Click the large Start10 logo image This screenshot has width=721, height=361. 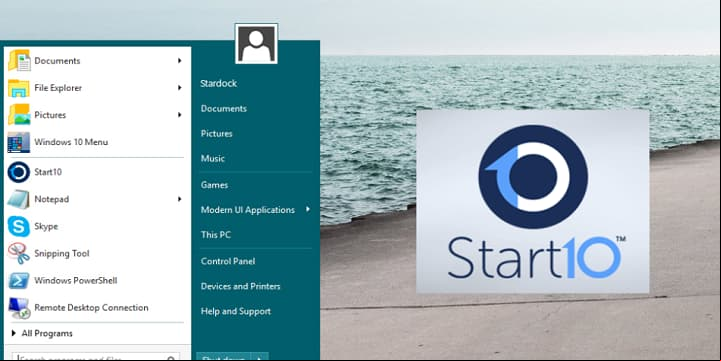[x=532, y=201]
